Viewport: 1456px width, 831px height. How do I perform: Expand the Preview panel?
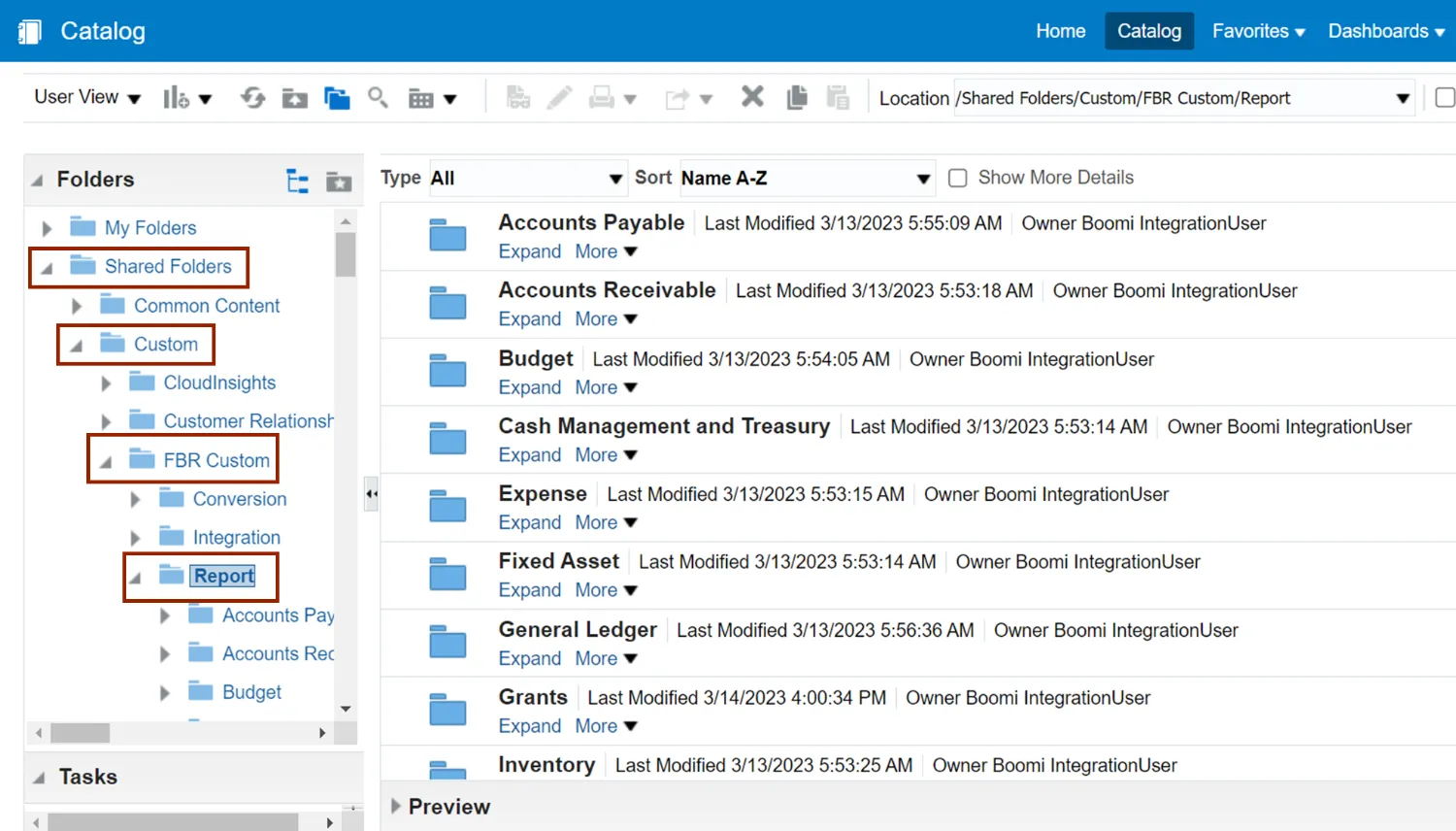396,806
